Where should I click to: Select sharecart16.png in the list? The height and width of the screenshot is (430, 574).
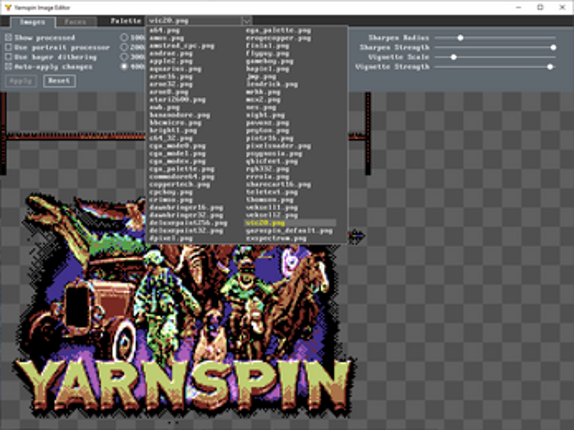(278, 184)
